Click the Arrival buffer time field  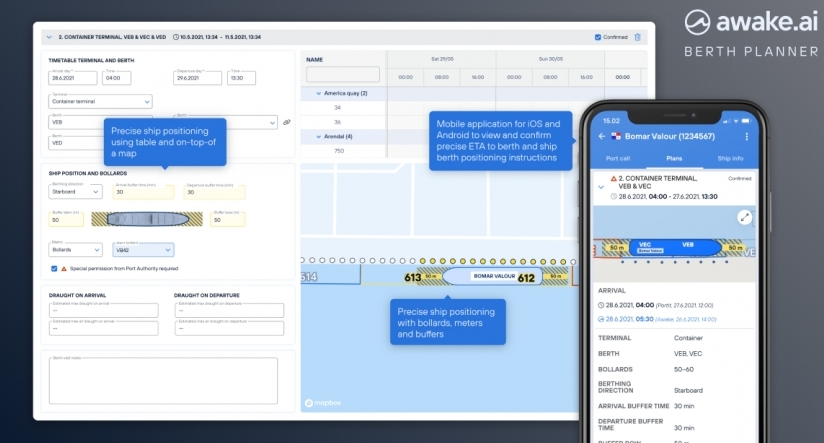[x=143, y=192]
